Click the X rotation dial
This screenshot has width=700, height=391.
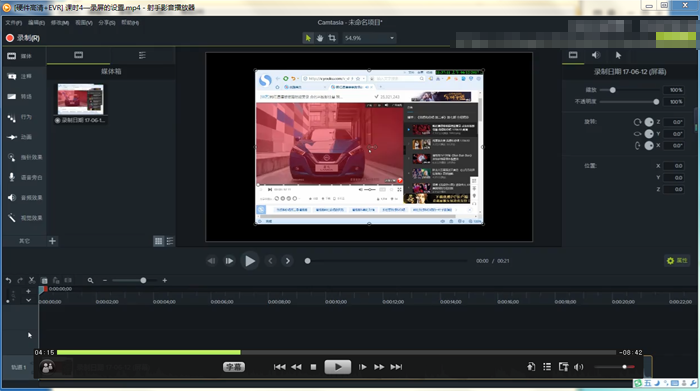(x=649, y=146)
